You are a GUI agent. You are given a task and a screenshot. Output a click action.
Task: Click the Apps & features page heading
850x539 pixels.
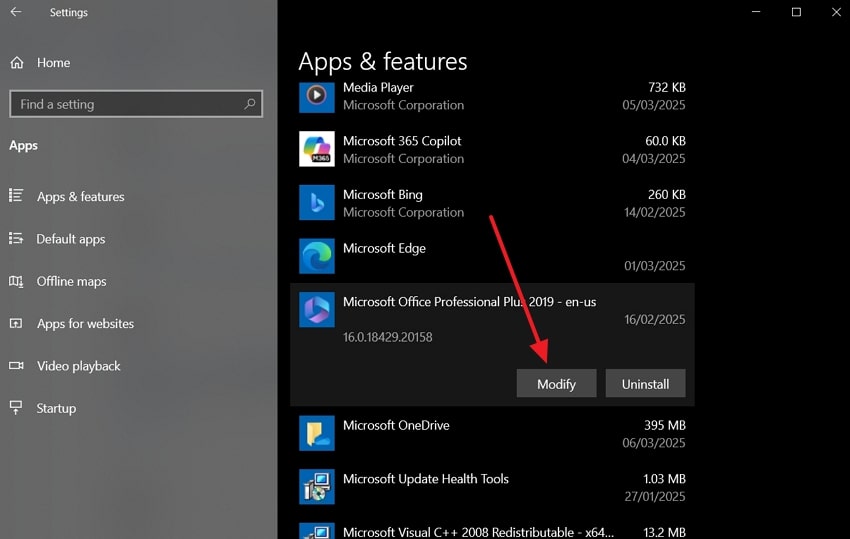pos(383,61)
